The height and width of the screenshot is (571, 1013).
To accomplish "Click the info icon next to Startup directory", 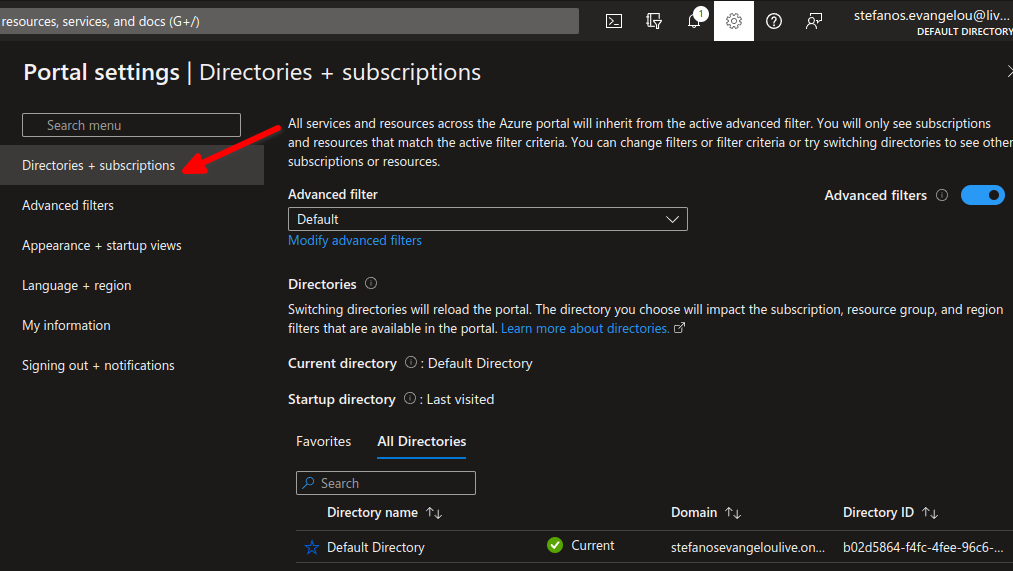I will pos(410,398).
